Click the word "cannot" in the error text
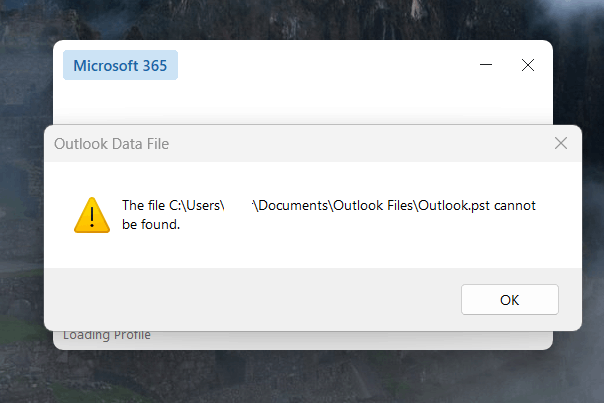The image size is (604, 403). pos(515,206)
